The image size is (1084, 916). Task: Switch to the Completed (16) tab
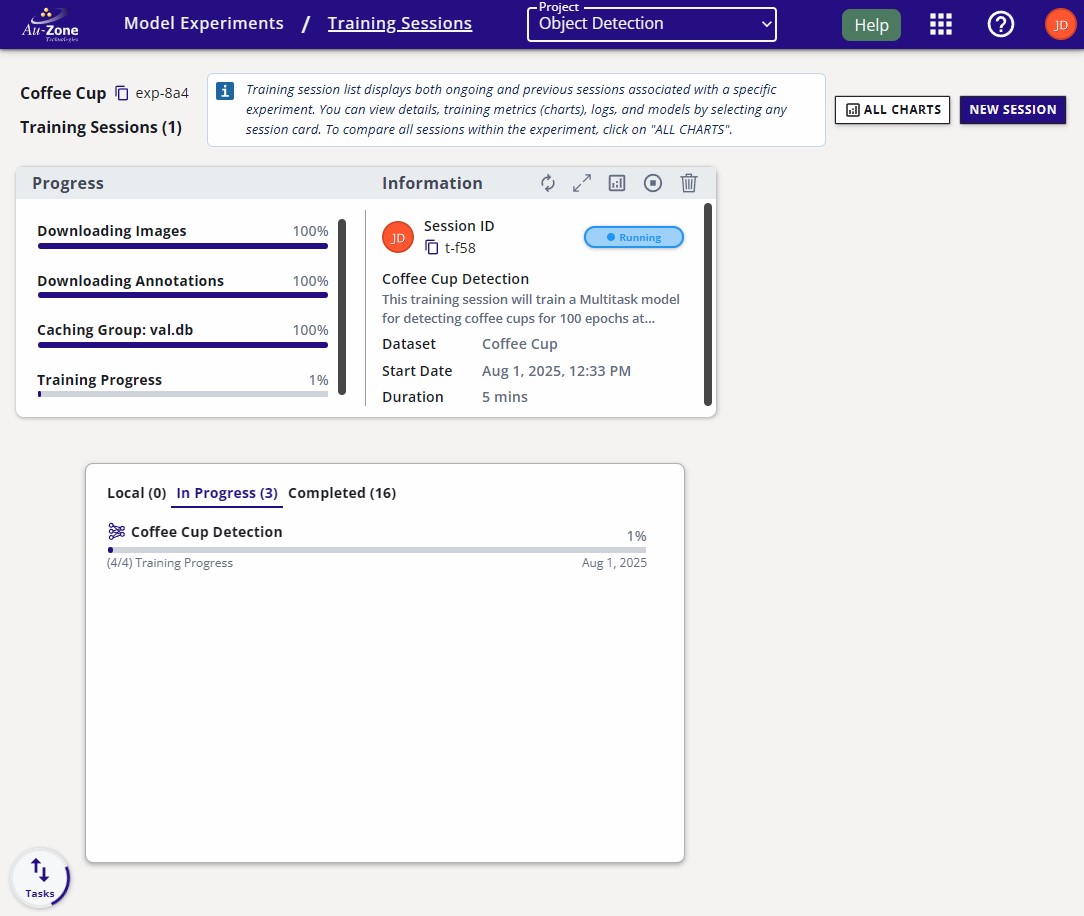[x=342, y=493]
